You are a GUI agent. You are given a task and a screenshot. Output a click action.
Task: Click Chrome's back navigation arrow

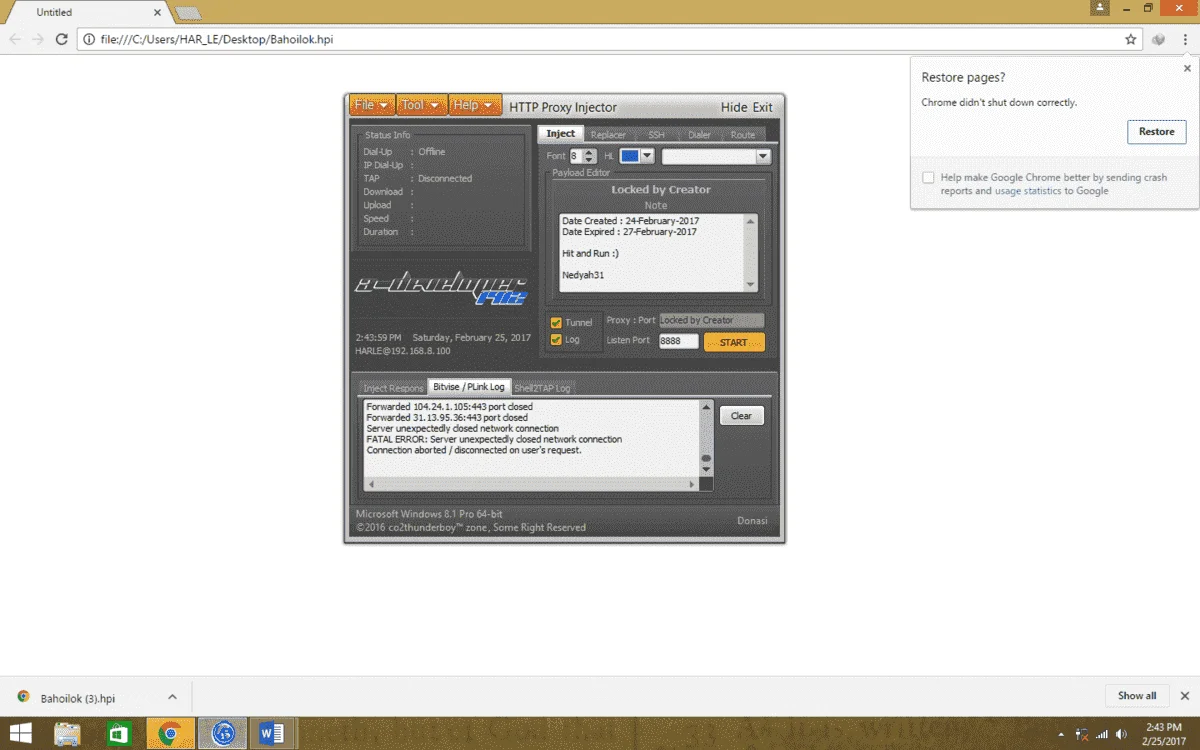click(15, 39)
